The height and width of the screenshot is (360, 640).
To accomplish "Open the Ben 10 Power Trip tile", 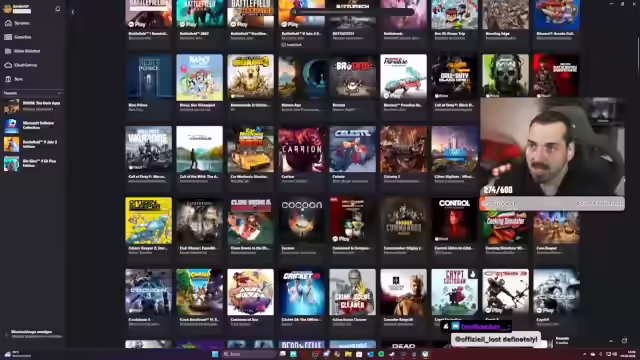I will coord(455,20).
